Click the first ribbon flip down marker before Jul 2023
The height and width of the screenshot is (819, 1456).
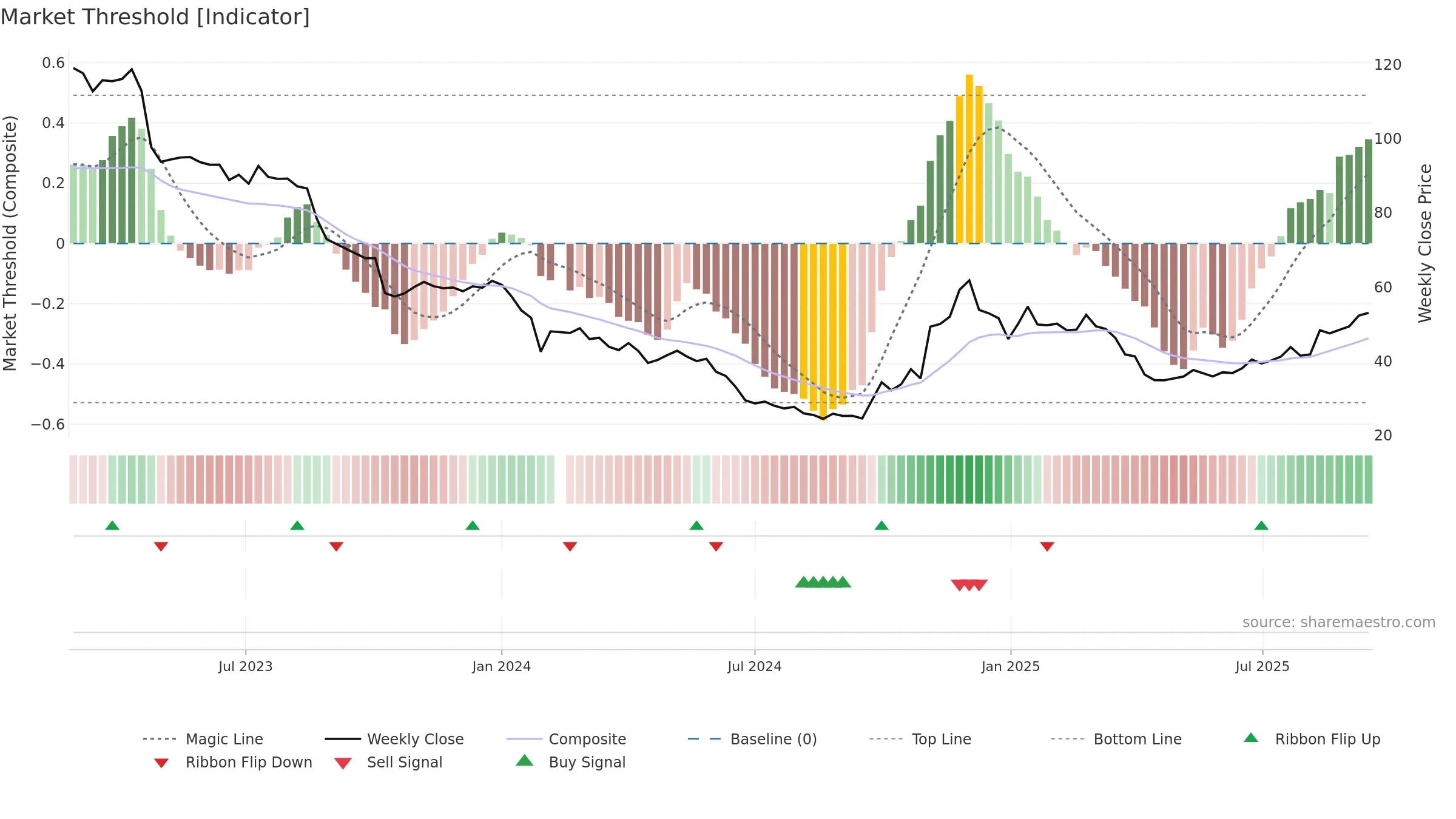[x=161, y=547]
